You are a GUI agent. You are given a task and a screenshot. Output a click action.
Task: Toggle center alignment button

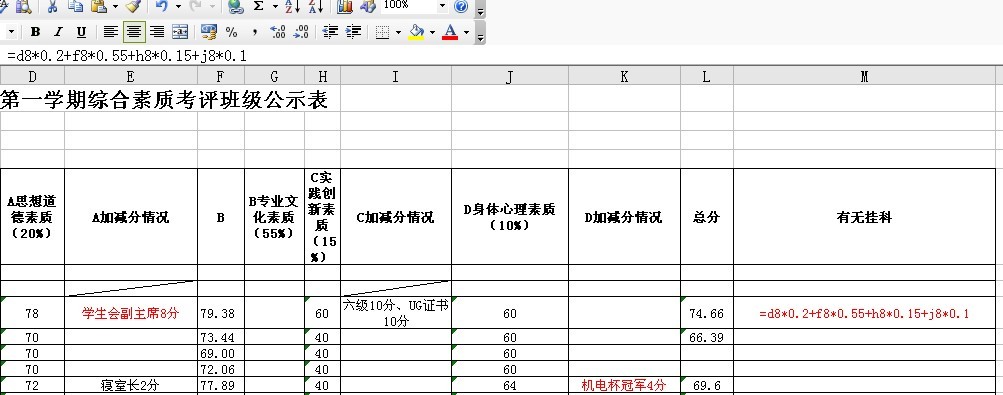[x=134, y=31]
